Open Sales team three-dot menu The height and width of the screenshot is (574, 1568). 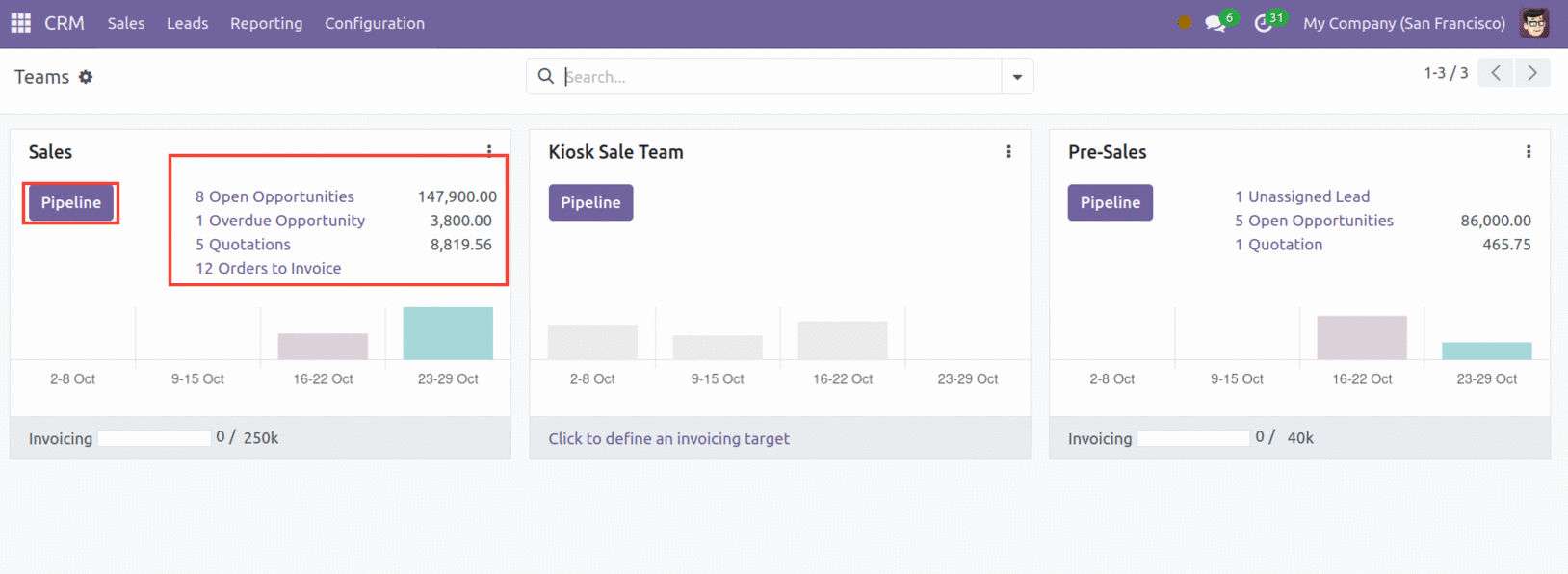[x=489, y=151]
